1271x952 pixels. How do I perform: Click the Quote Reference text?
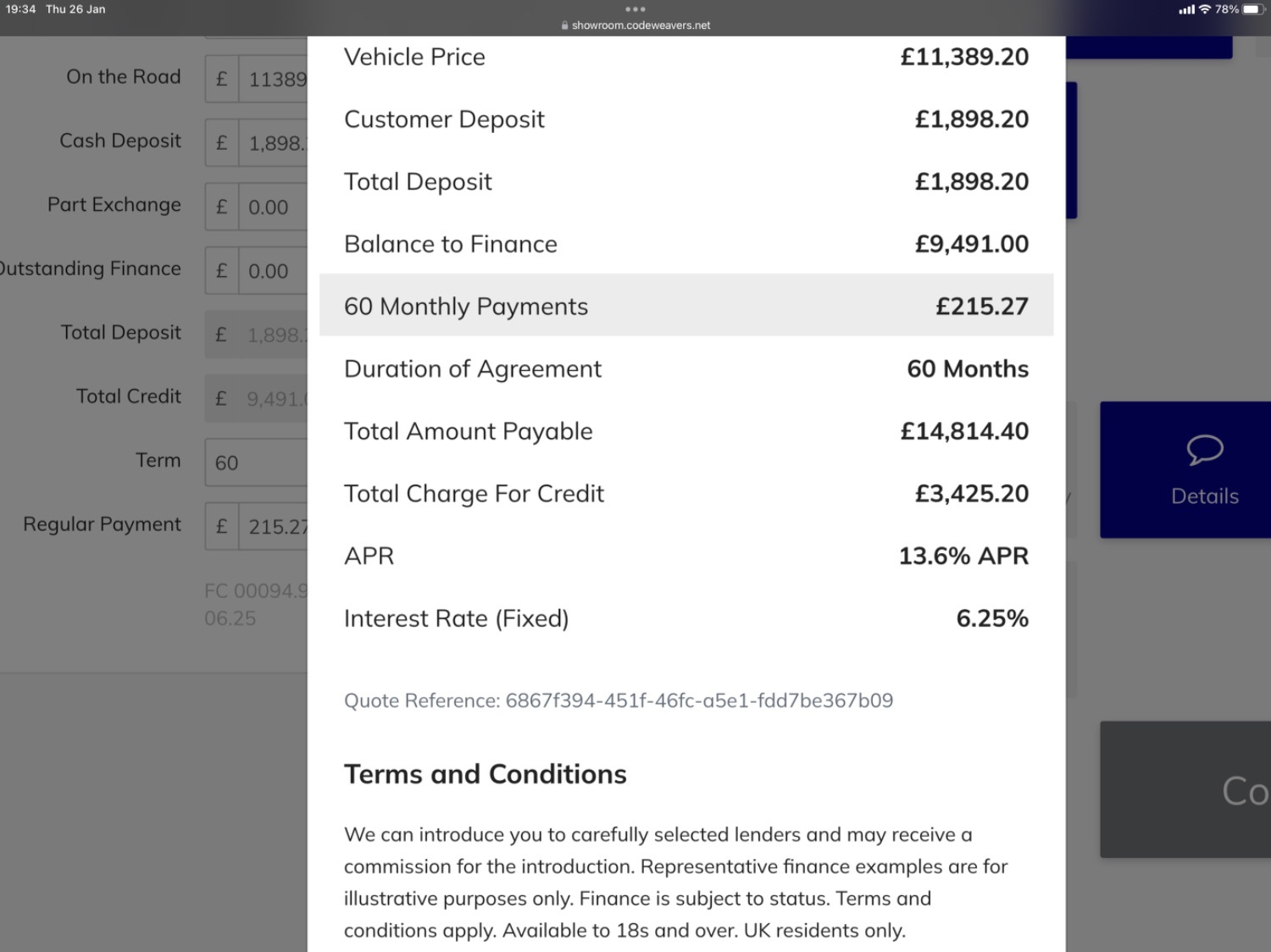click(x=619, y=700)
